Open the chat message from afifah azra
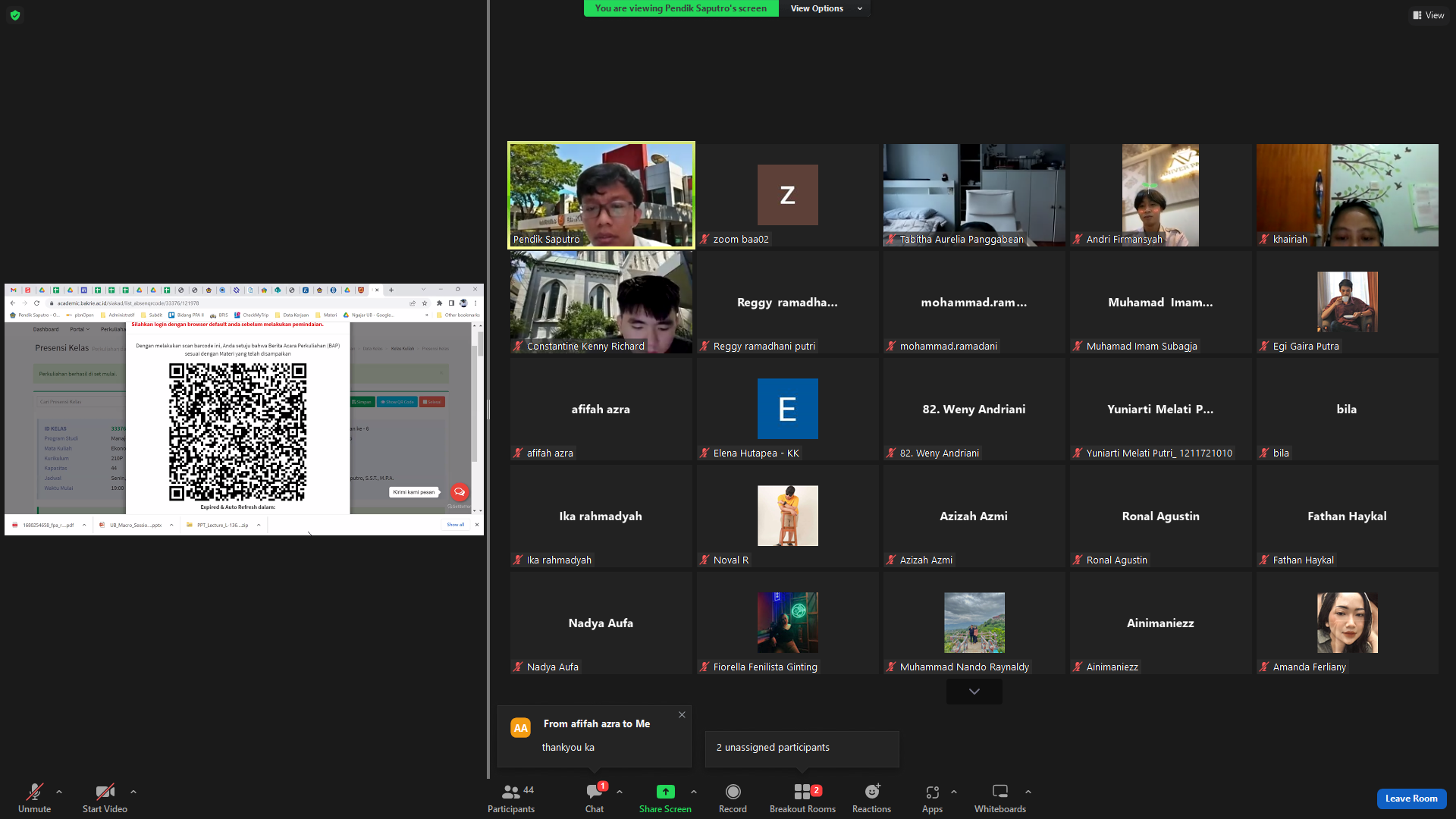Image resolution: width=1456 pixels, height=819 pixels. click(x=595, y=736)
